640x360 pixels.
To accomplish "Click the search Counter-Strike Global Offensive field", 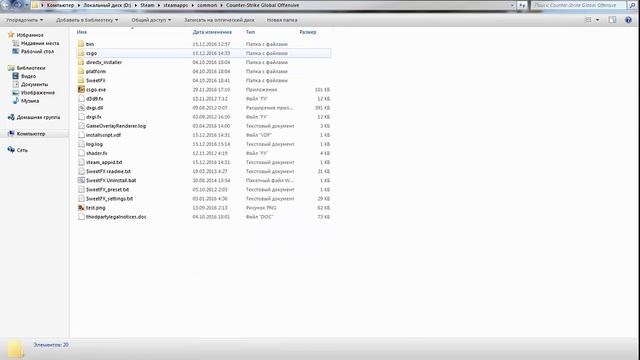I will (x=578, y=5).
